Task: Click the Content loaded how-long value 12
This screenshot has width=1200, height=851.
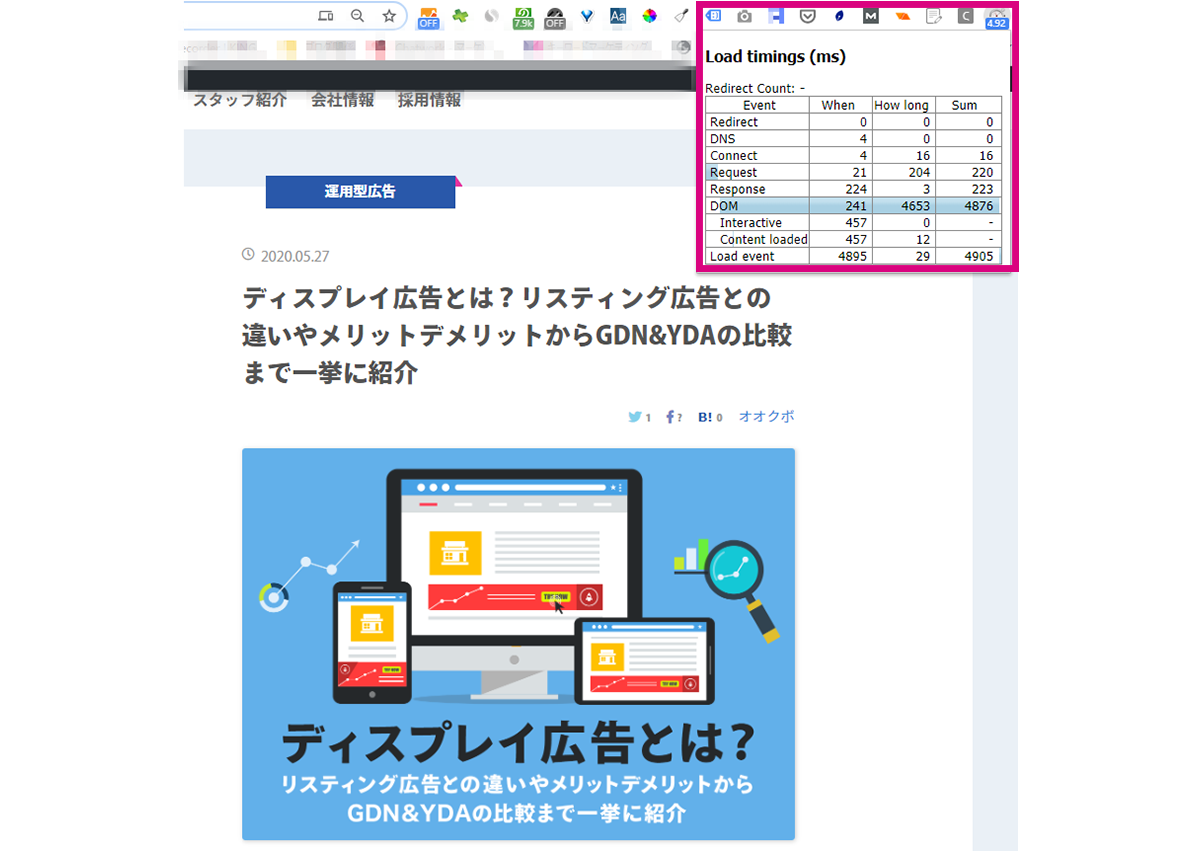Action: pos(923,240)
